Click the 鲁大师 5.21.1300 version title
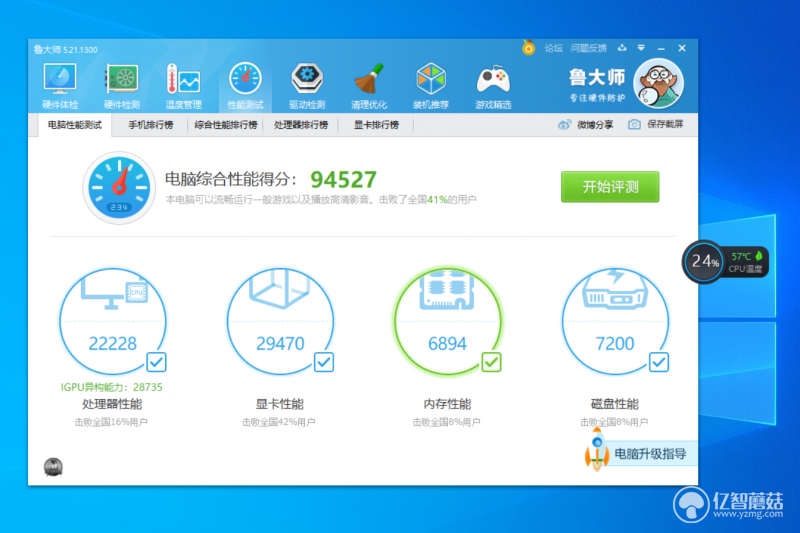The width and height of the screenshot is (800, 533). (x=65, y=49)
